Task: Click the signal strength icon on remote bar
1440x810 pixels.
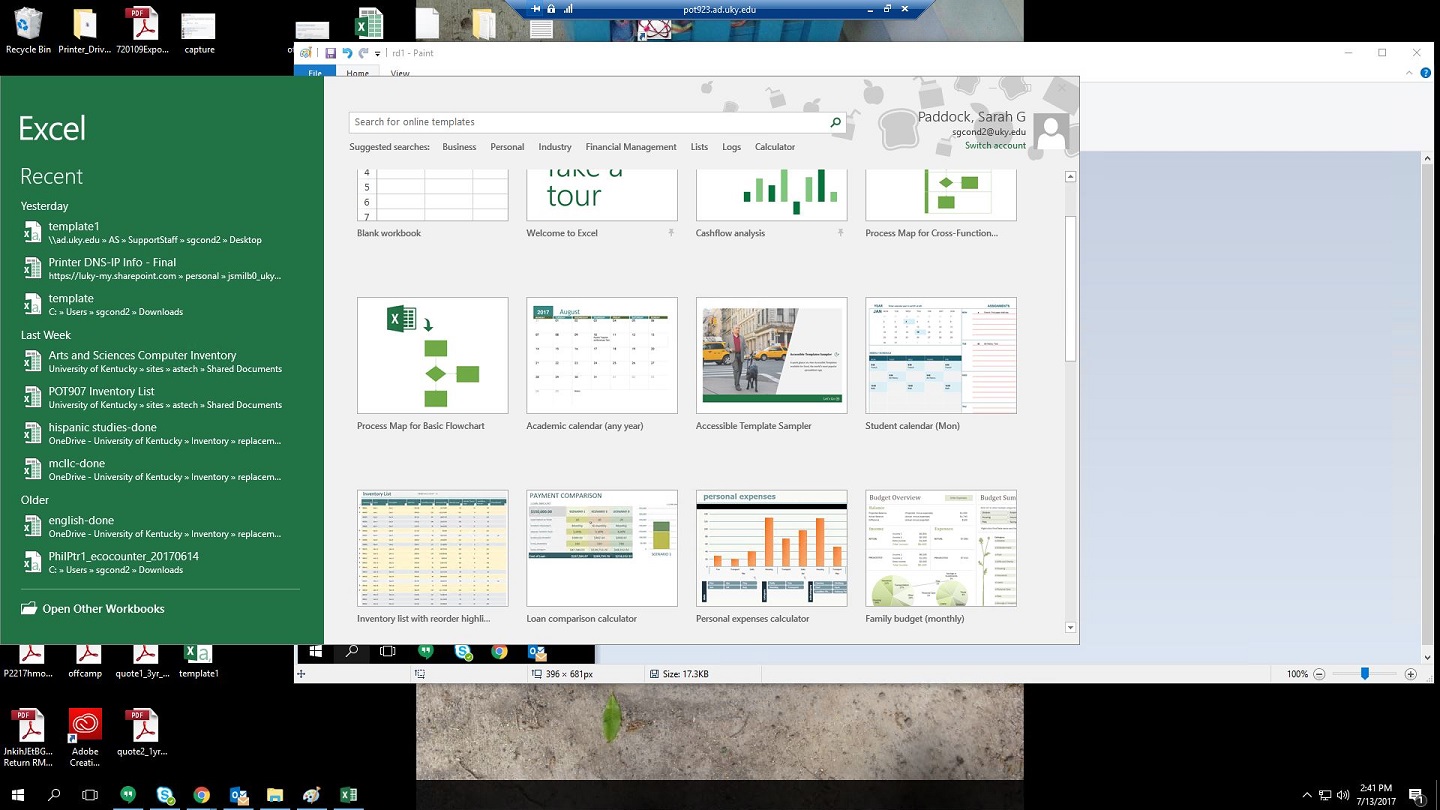Action: [568, 9]
